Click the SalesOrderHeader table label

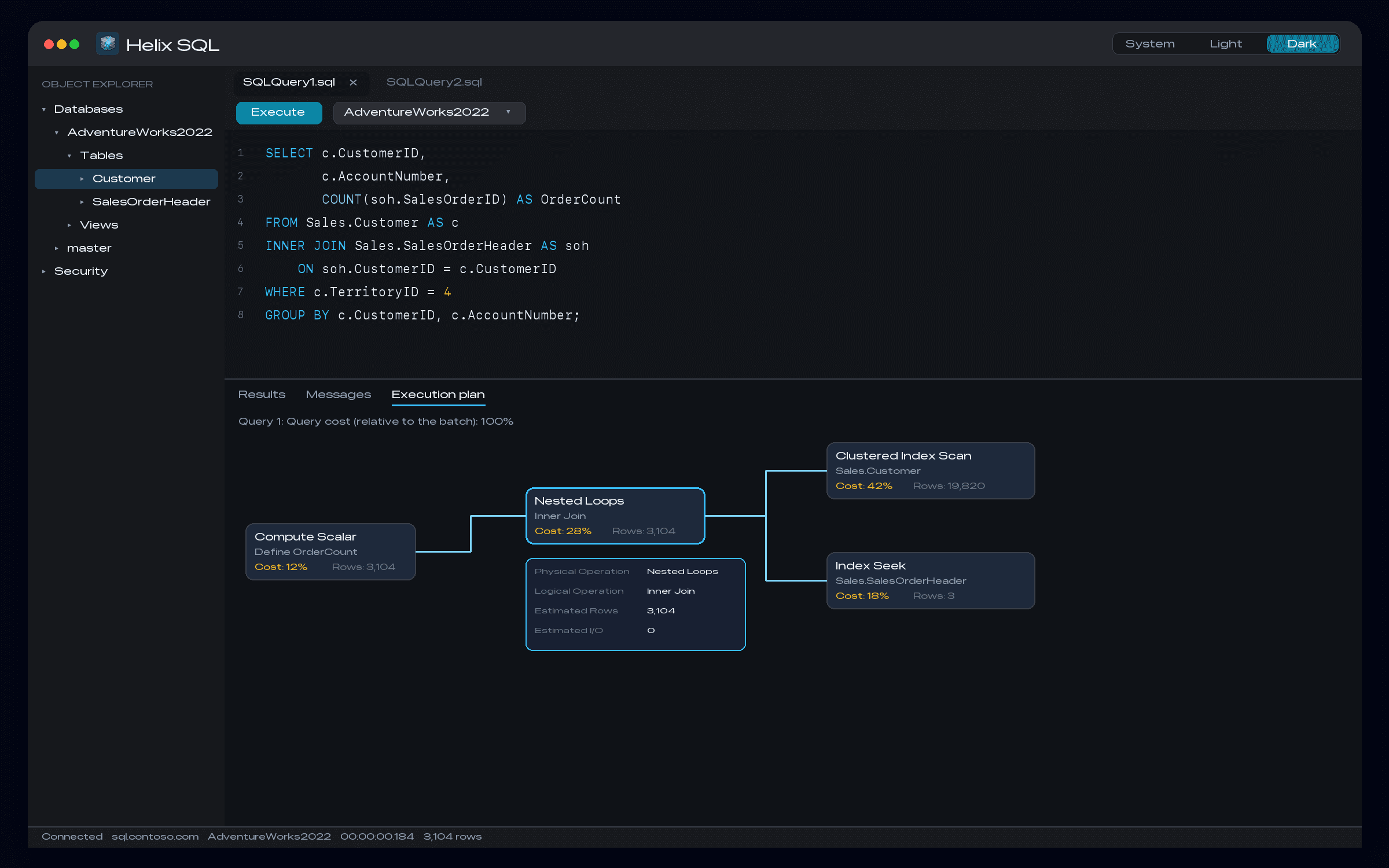tap(152, 202)
